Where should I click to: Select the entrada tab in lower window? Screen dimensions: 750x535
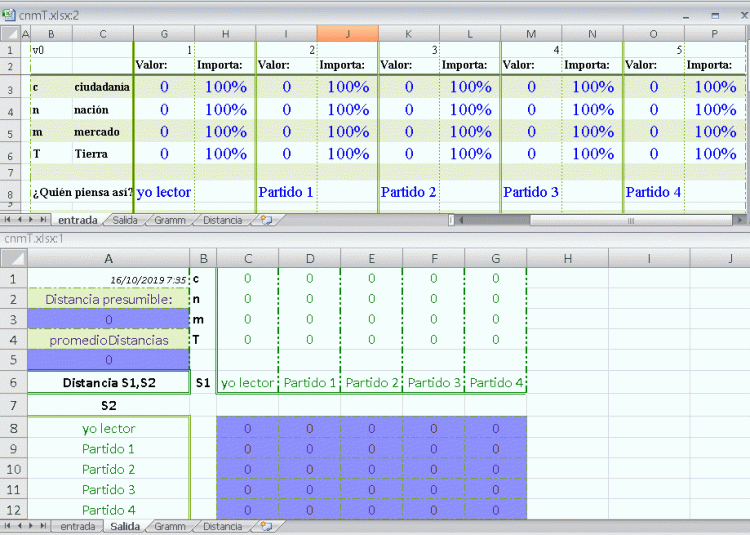coord(78,526)
